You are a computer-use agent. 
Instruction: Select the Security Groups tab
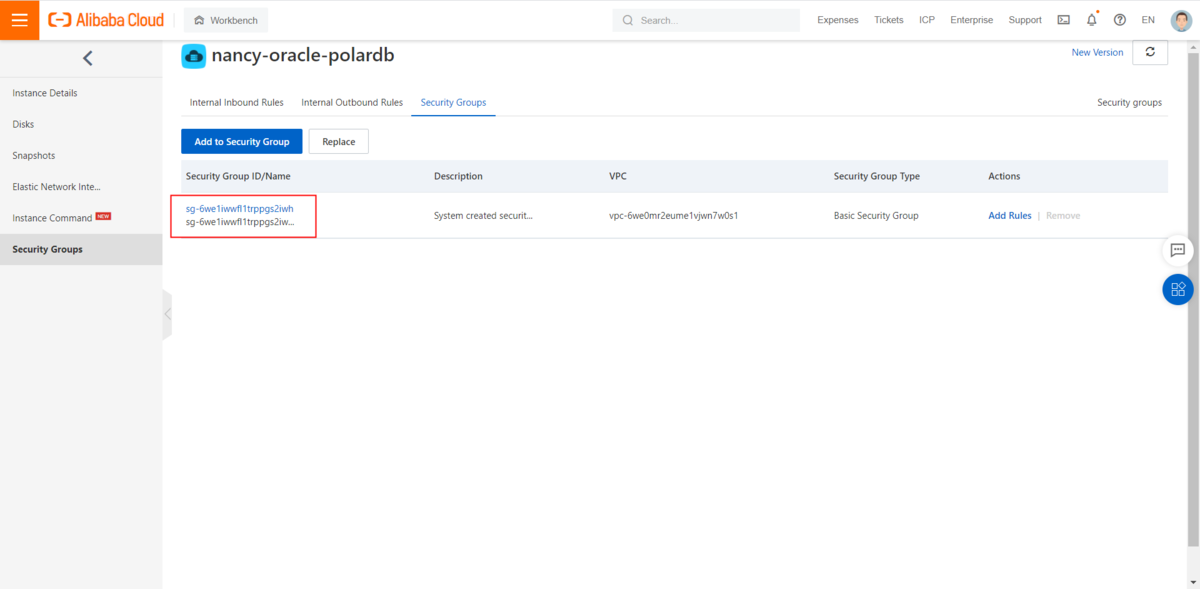(x=453, y=102)
